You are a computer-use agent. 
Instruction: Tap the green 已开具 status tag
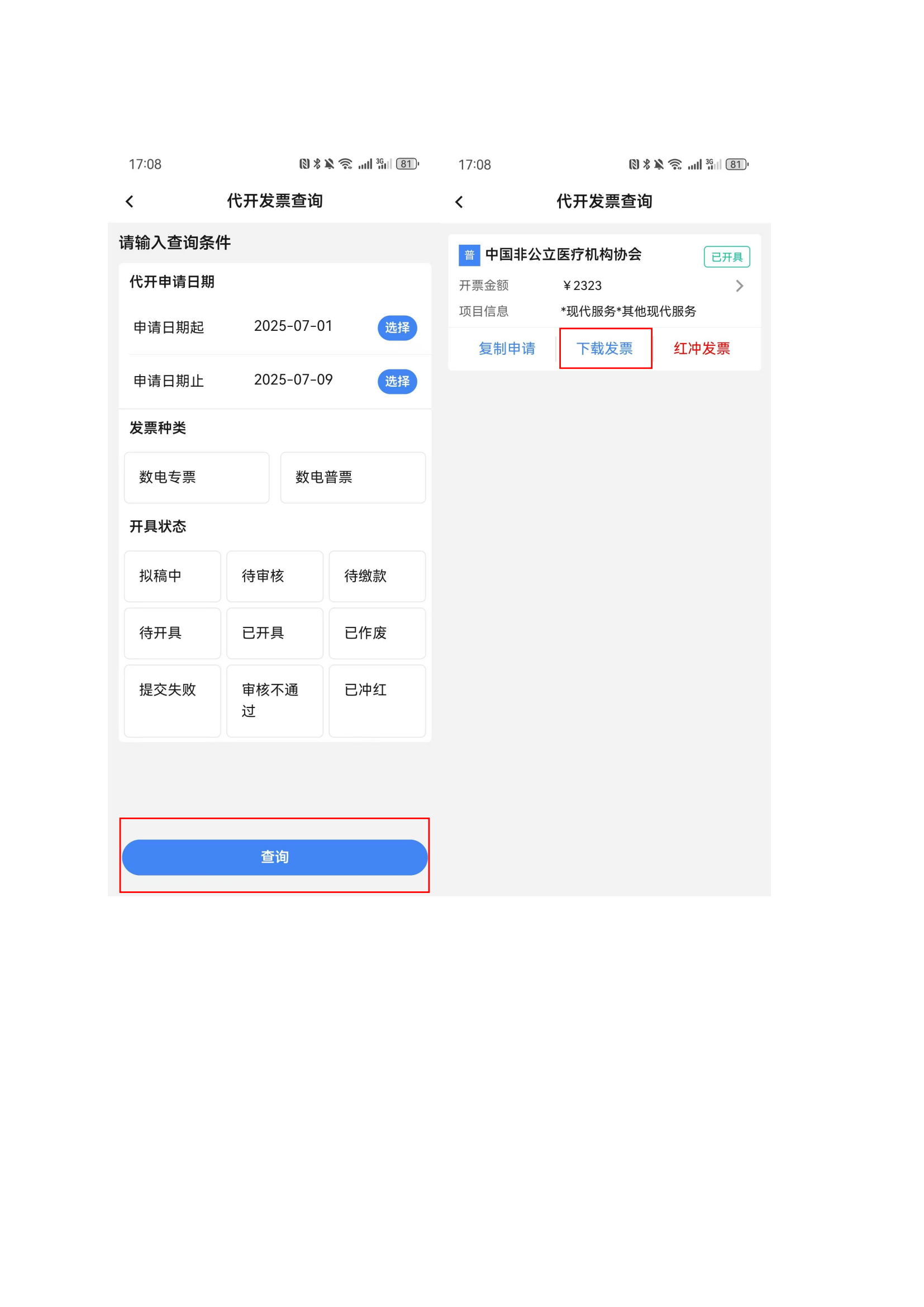[x=726, y=256]
